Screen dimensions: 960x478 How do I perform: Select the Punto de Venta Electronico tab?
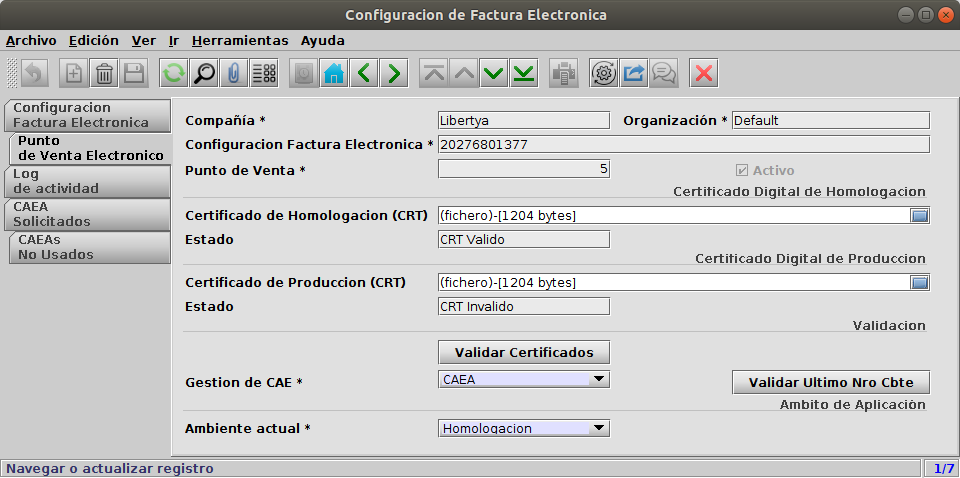click(x=90, y=148)
